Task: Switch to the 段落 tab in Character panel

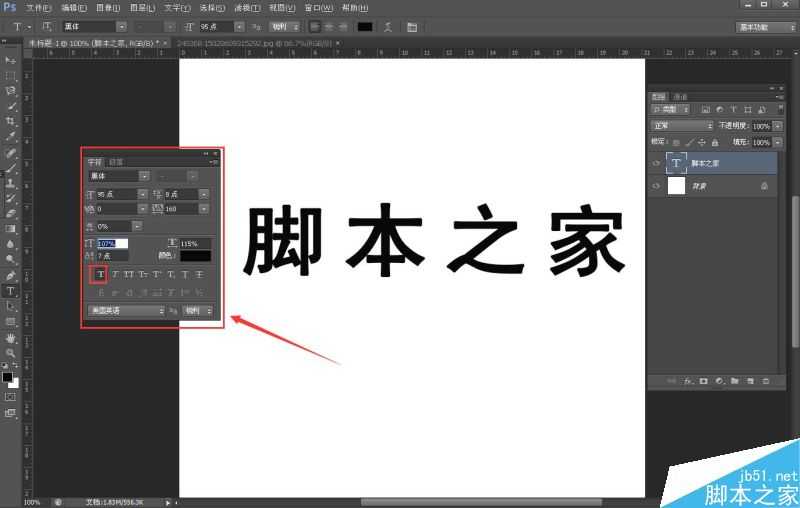Action: pyautogui.click(x=116, y=161)
